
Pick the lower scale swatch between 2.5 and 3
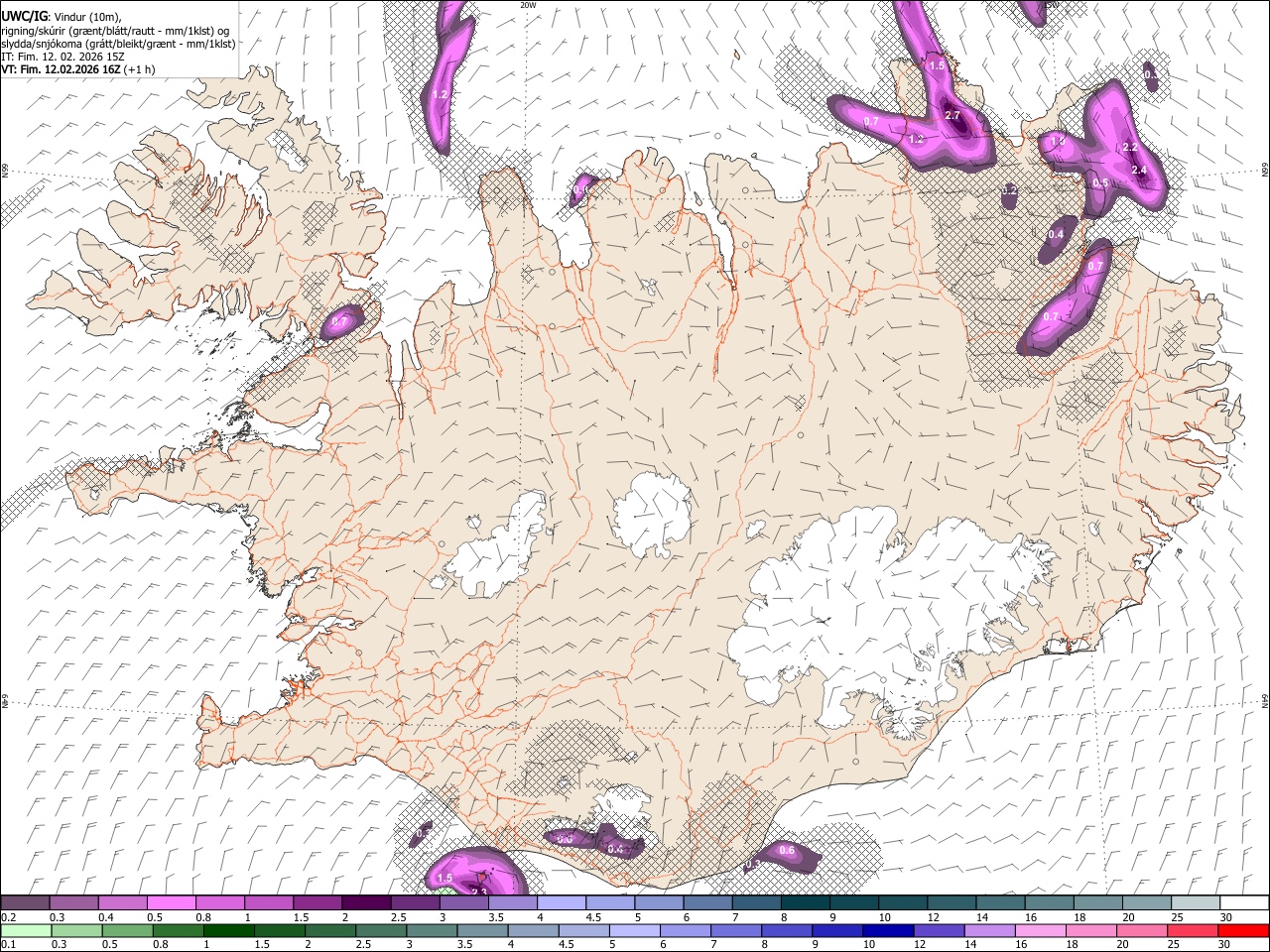[x=381, y=930]
